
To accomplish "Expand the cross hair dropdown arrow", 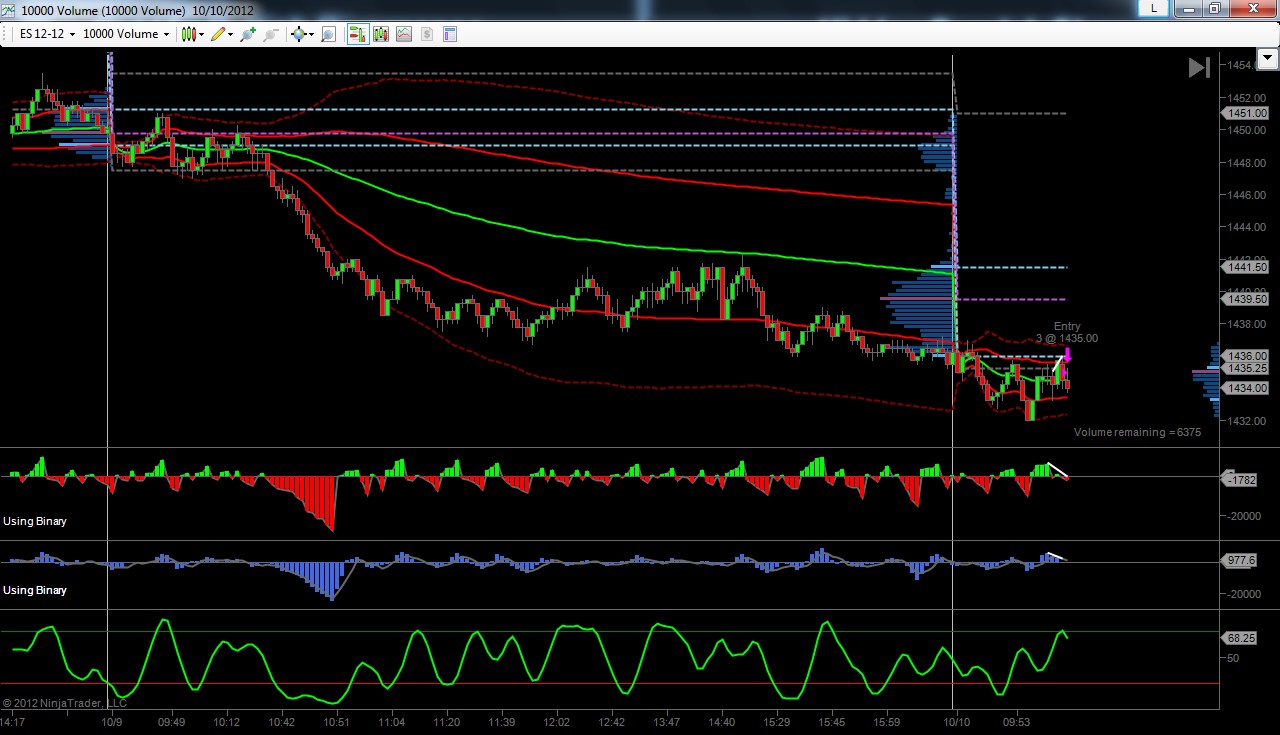I will click(x=312, y=34).
